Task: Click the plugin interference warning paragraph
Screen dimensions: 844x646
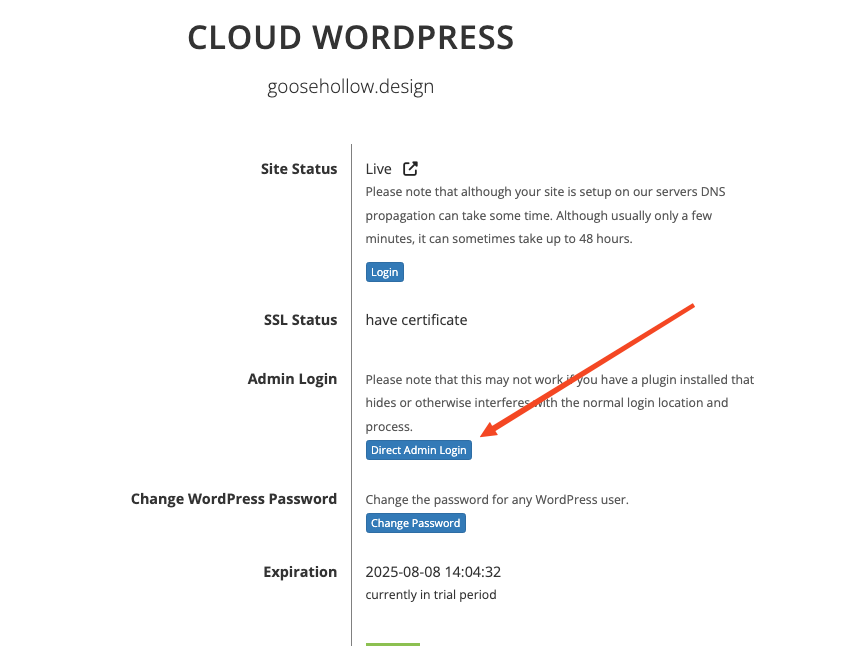Action: (x=560, y=403)
